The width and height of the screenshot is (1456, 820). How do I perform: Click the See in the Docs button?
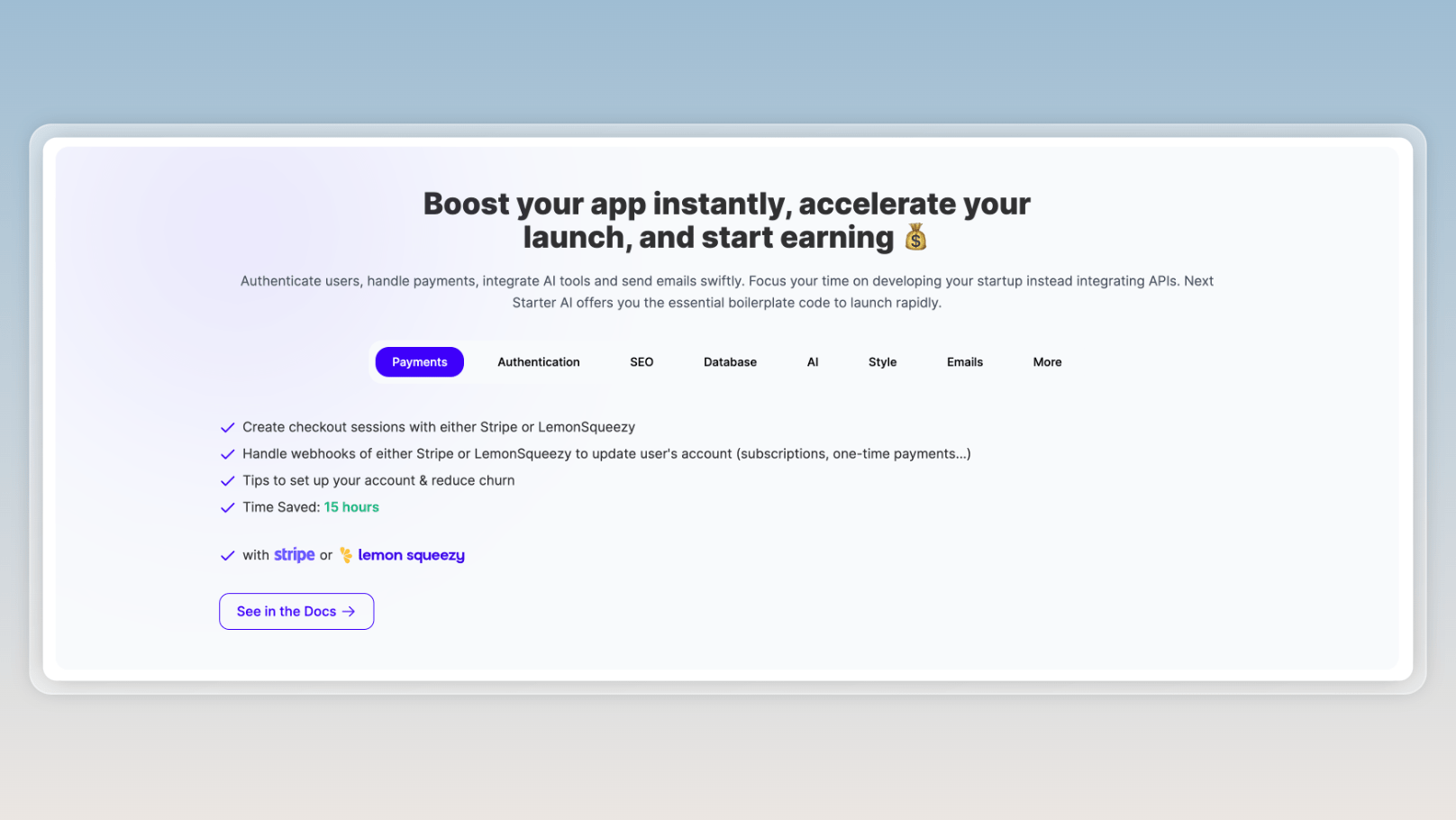(x=296, y=611)
